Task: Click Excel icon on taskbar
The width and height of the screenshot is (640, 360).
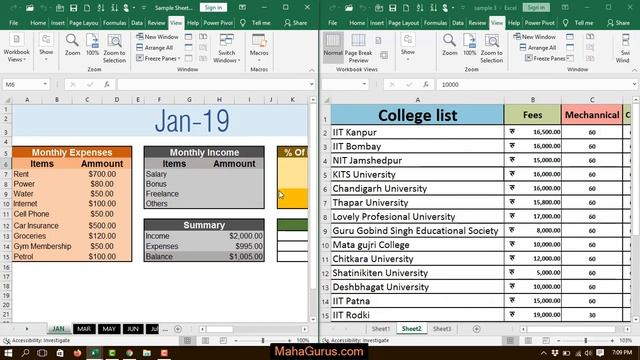Action: pyautogui.click(x=95, y=353)
